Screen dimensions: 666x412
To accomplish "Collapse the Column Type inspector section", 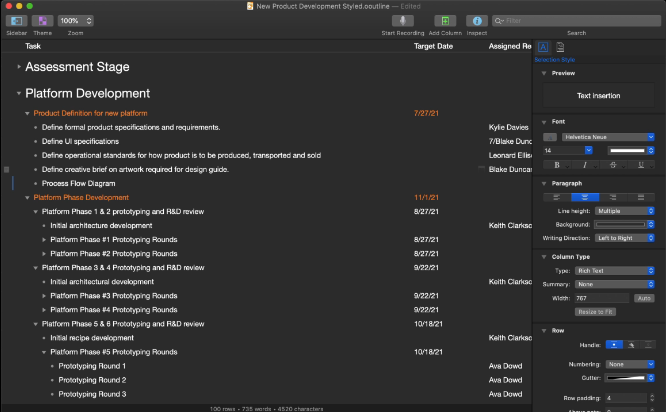I will coord(544,257).
